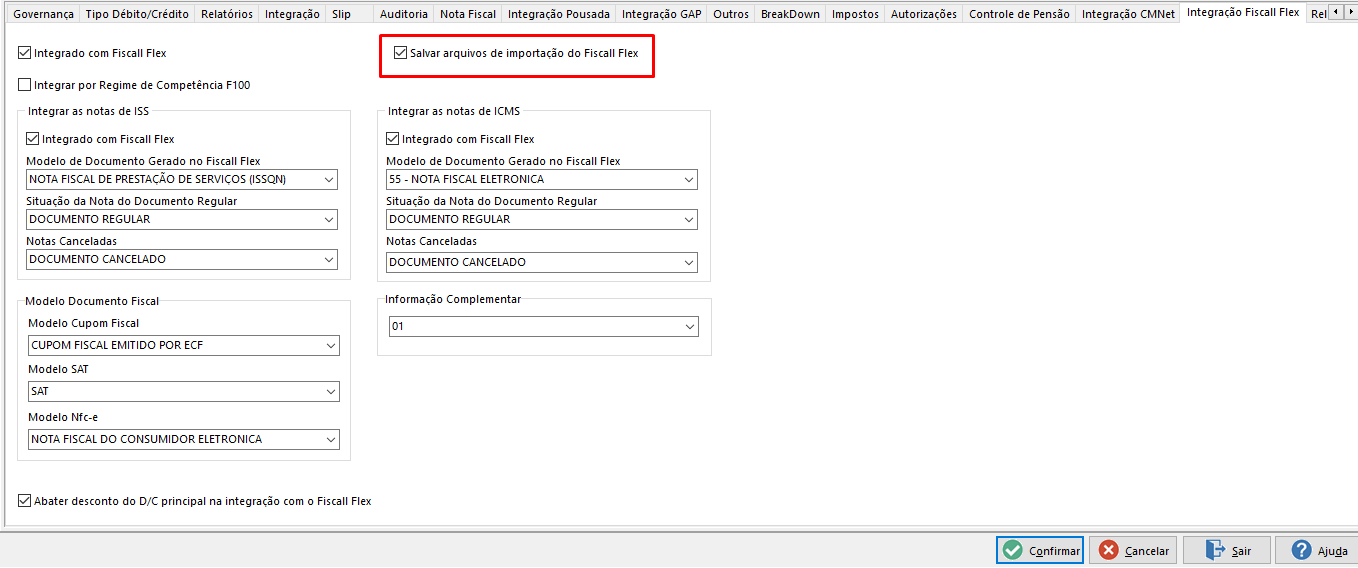This screenshot has width=1358, height=568.
Task: Open ISS Modelo de Documento Gerado dropdown
Action: [x=182, y=179]
